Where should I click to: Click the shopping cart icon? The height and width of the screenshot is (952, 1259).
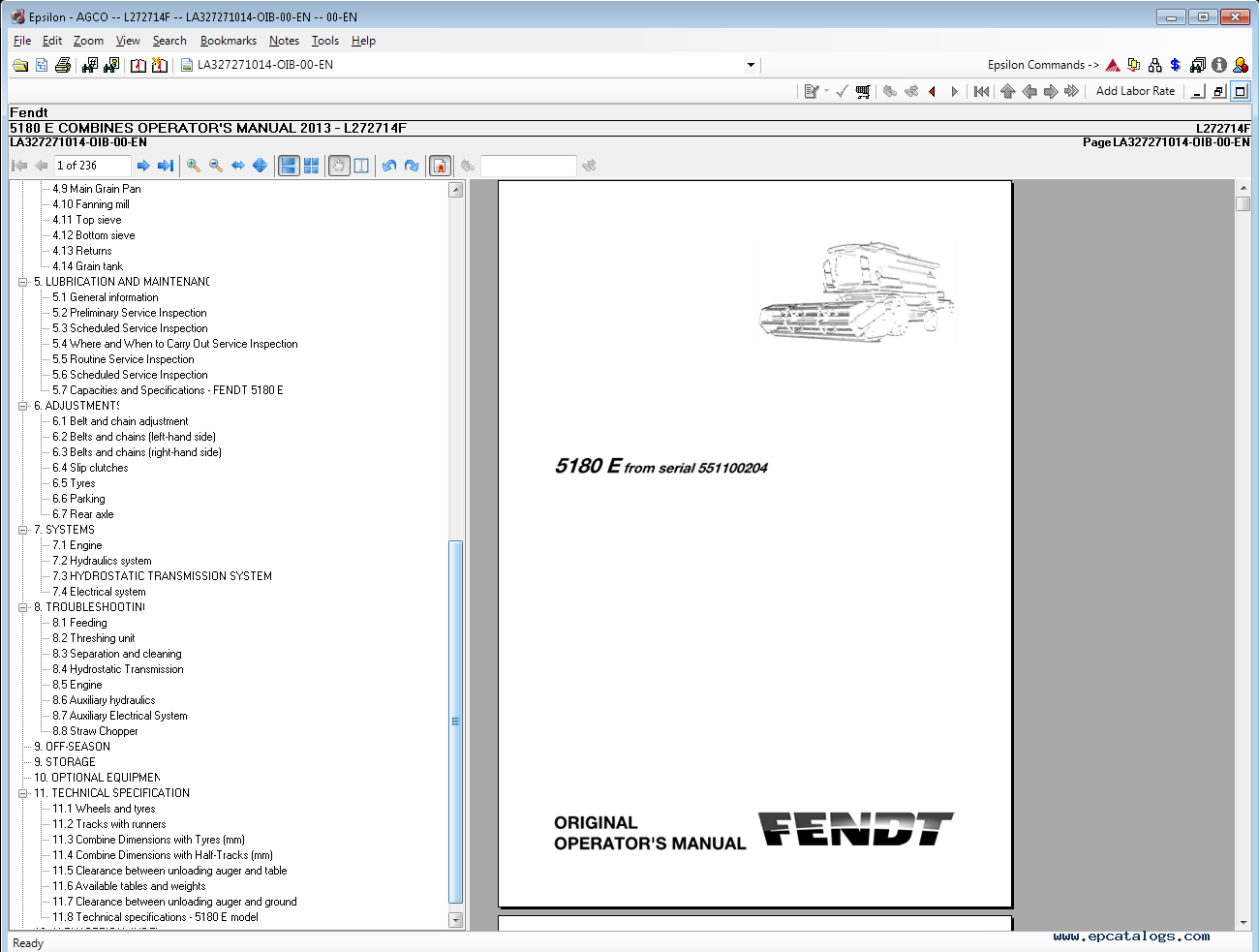863,91
